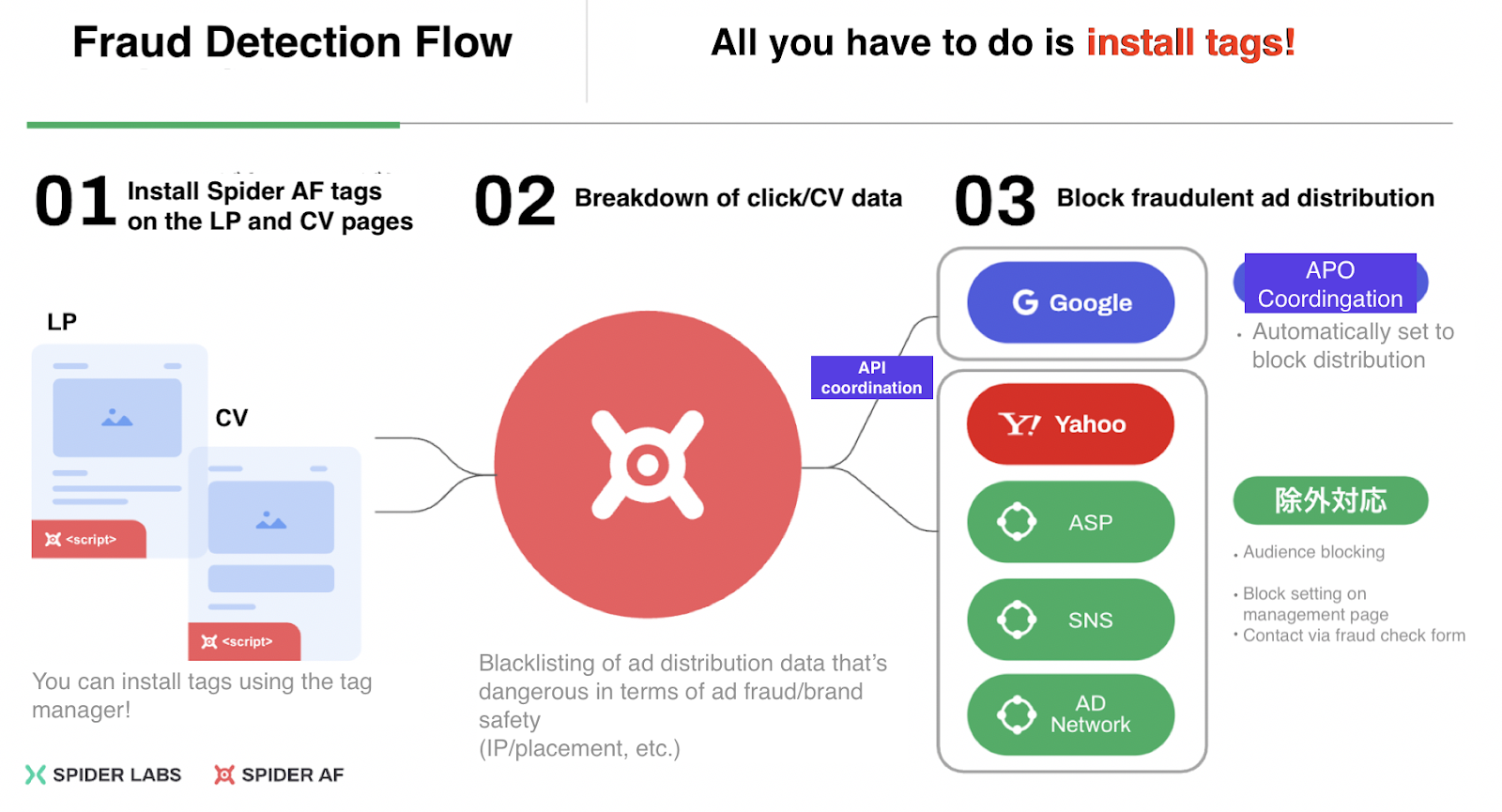The height and width of the screenshot is (812, 1502).
Task: Click the ring icon beside SNS
Action: 1017,620
